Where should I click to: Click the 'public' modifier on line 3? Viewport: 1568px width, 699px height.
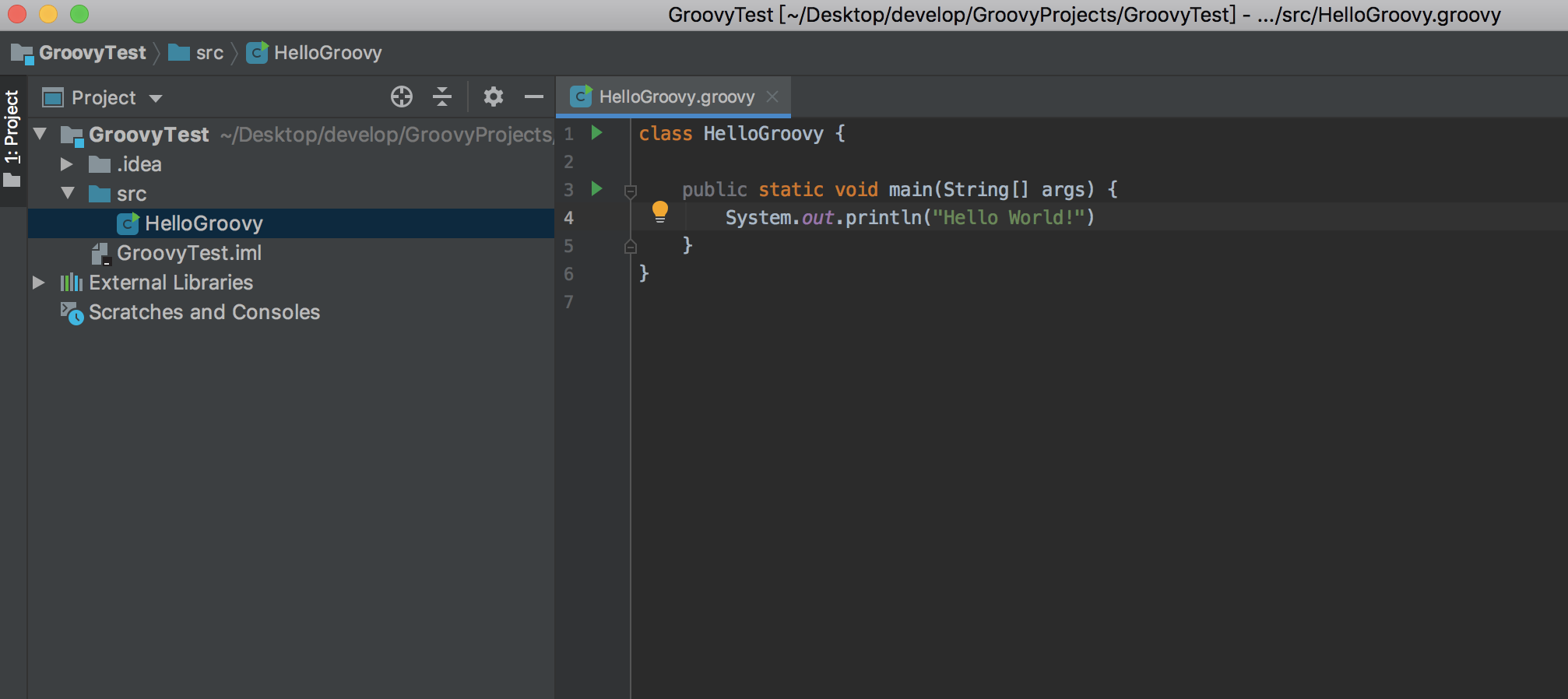click(715, 189)
